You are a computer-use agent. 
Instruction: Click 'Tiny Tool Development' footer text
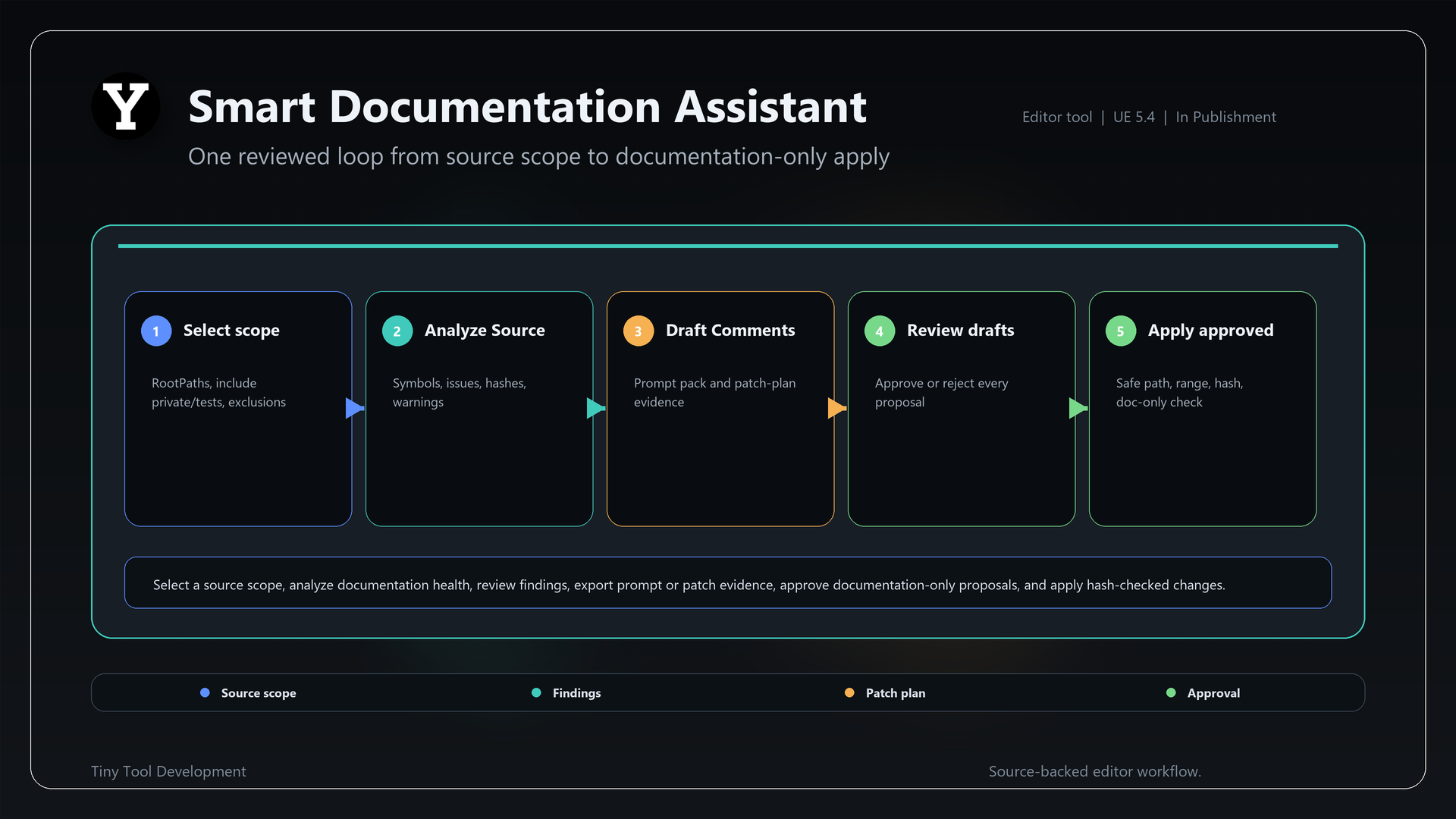(x=168, y=771)
